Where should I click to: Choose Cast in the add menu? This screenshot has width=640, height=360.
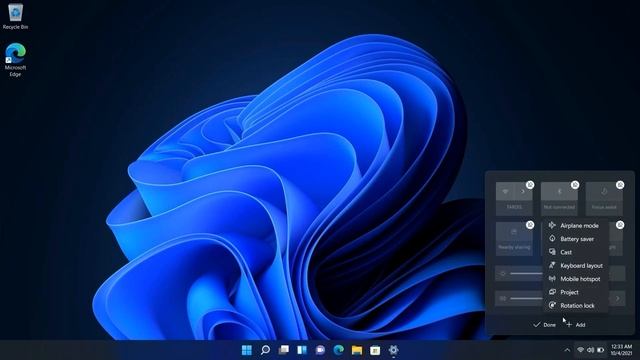click(576, 252)
